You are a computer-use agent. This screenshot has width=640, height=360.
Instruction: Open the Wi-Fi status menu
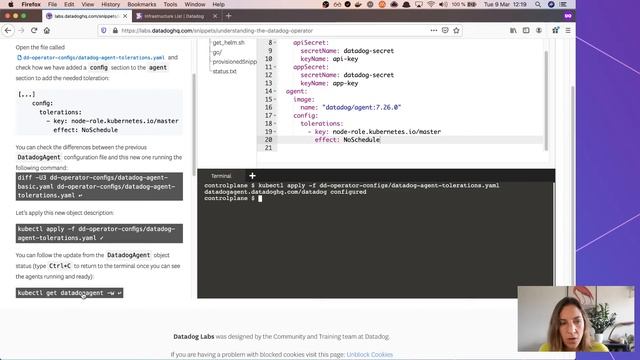point(431,4)
